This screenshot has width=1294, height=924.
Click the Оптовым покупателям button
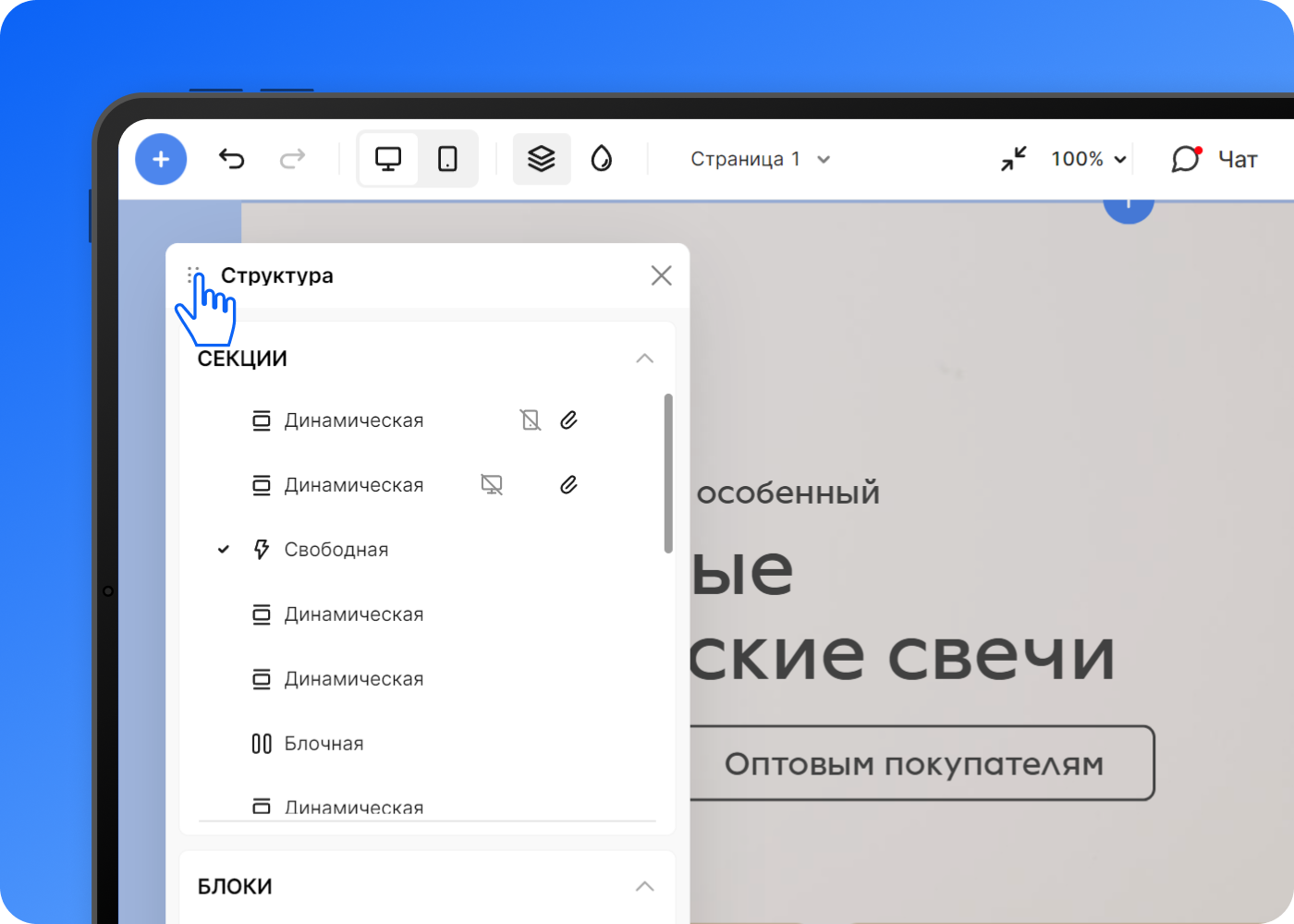[x=913, y=764]
